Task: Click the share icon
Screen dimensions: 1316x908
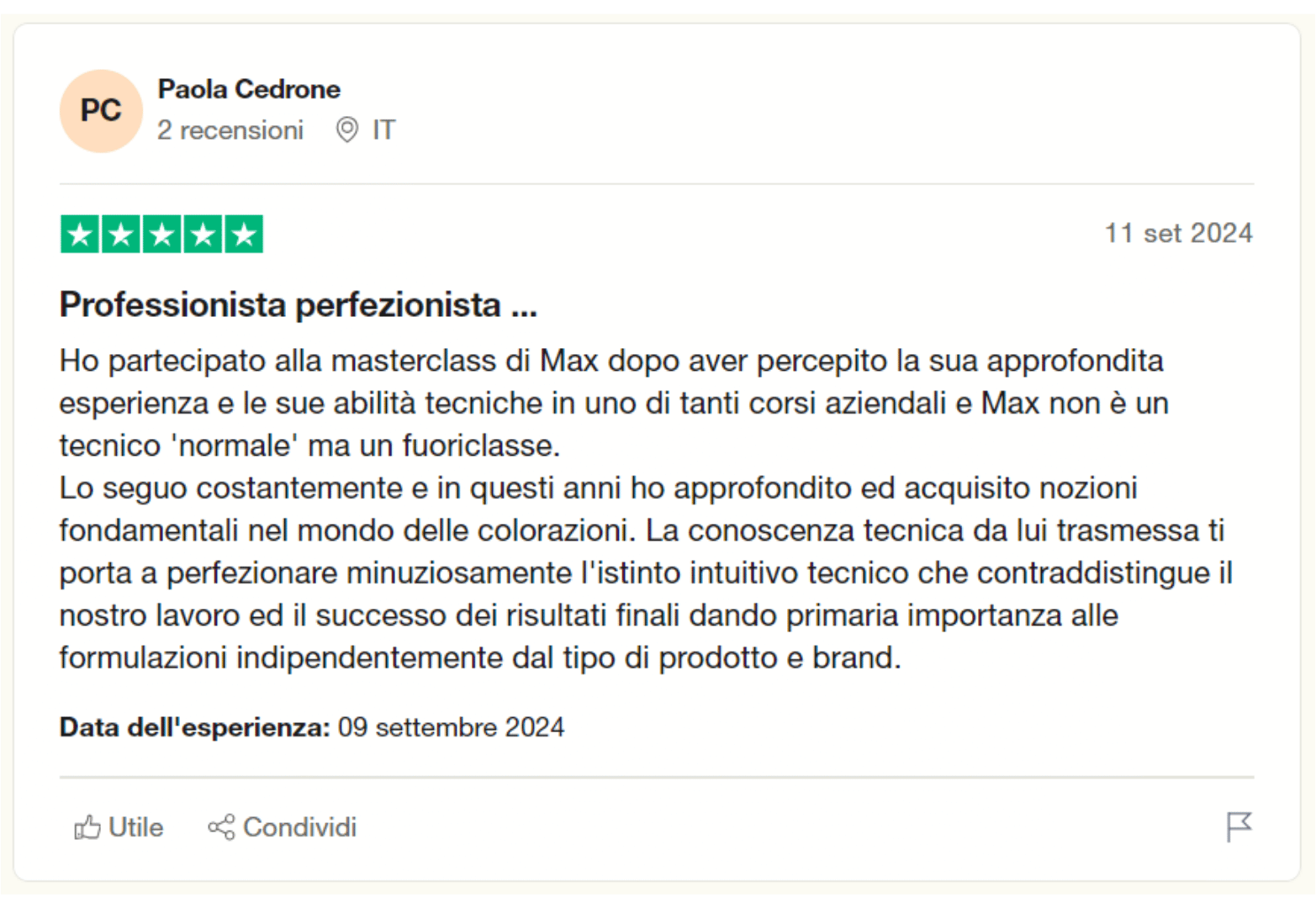Action: point(221,828)
